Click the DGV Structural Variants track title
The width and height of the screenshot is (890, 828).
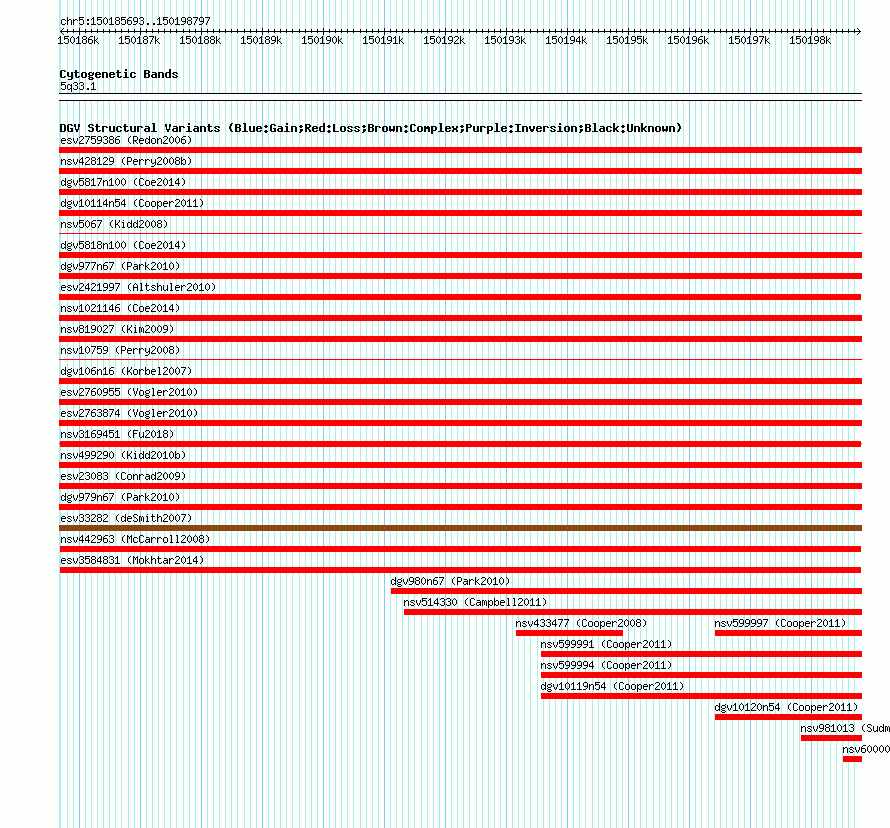point(370,128)
